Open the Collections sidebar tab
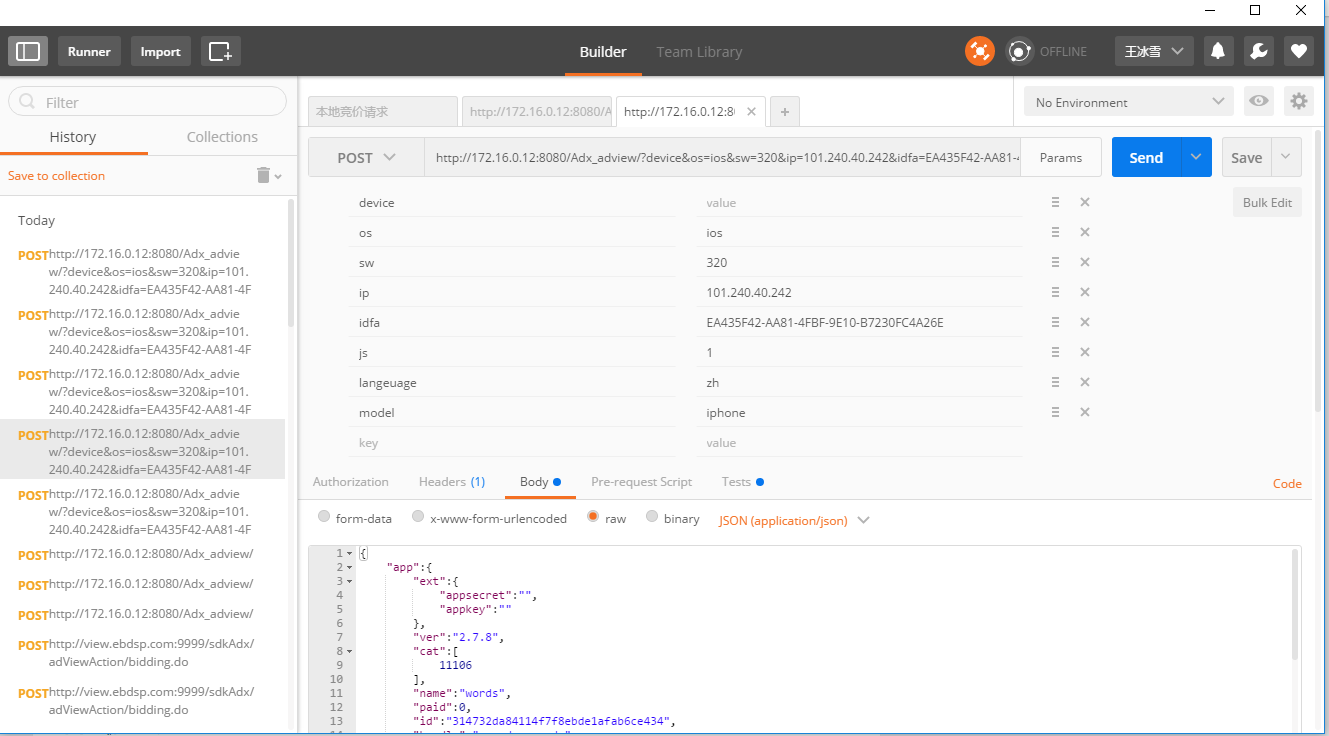 coord(222,137)
